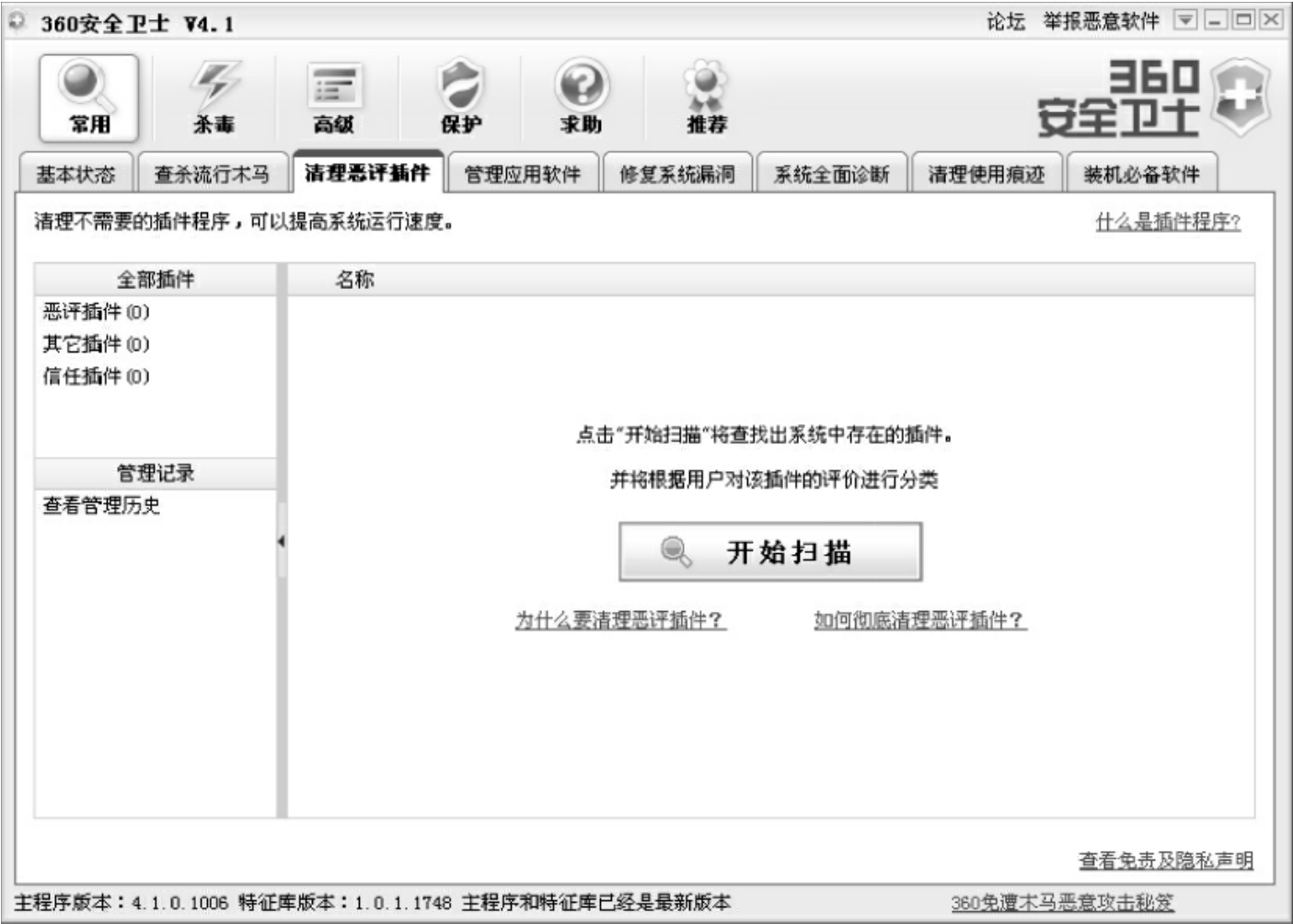Click 举报恶意软件 in the title bar
This screenshot has width=1293, height=924.
click(1101, 21)
